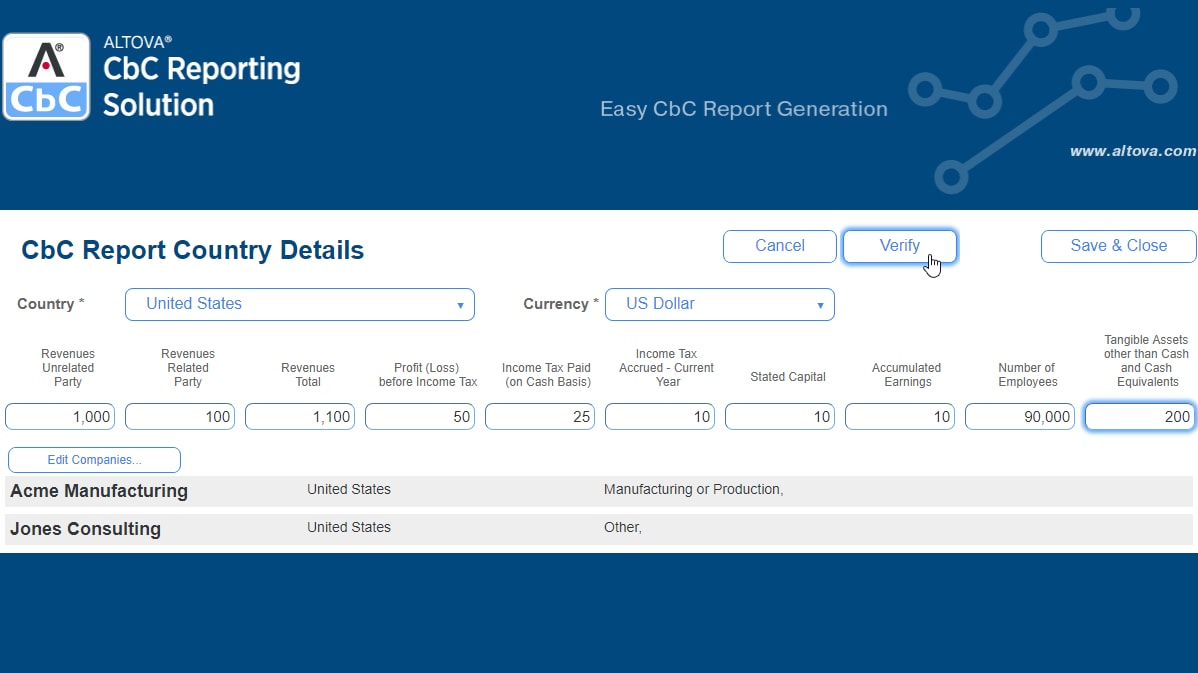The width and height of the screenshot is (1198, 673).
Task: Click the Income Tax Paid field 25
Action: (x=540, y=416)
